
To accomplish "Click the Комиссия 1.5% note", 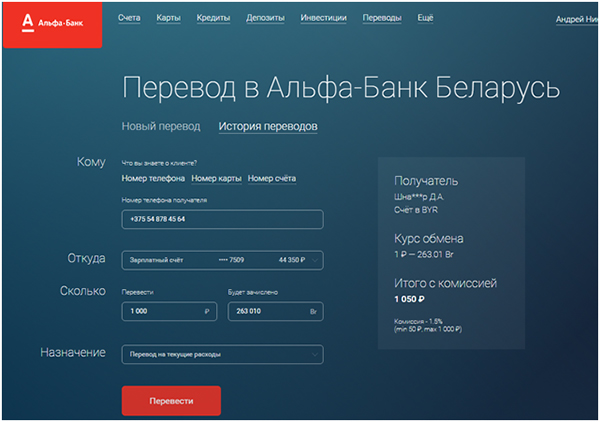I will (428, 325).
